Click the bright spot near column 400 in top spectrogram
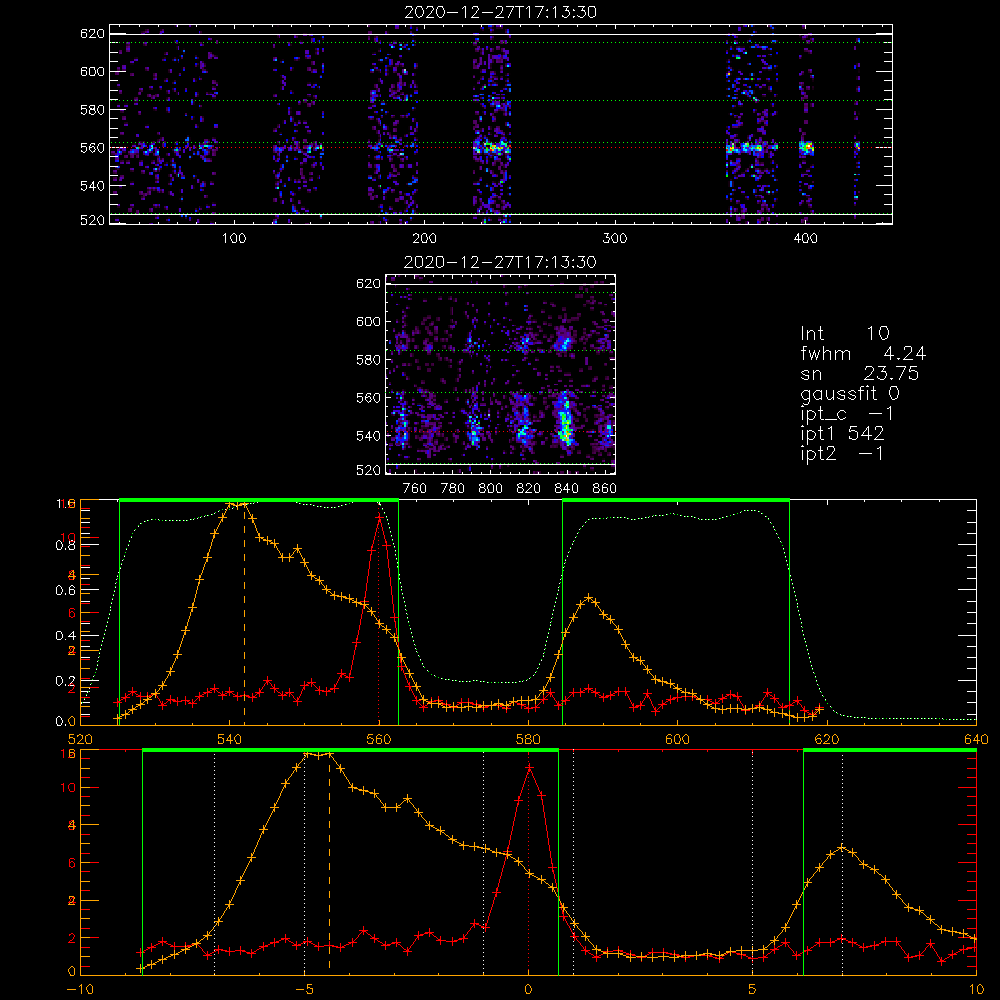This screenshot has width=1000, height=1000. (x=807, y=148)
